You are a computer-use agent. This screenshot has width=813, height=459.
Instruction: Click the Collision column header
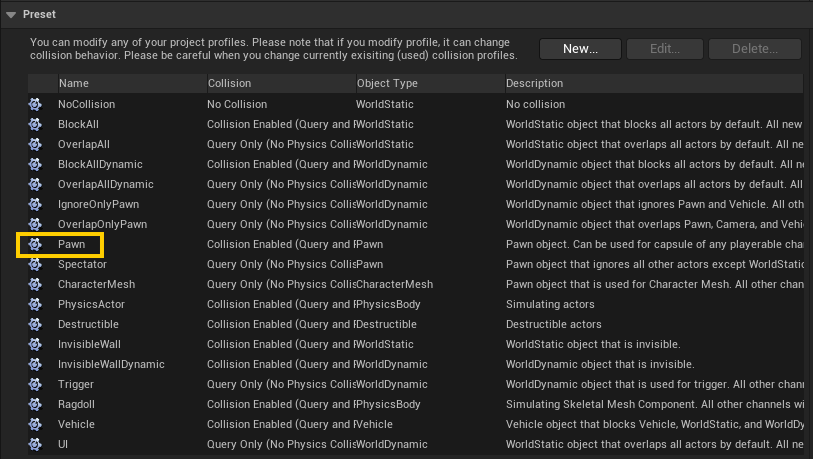[229, 83]
